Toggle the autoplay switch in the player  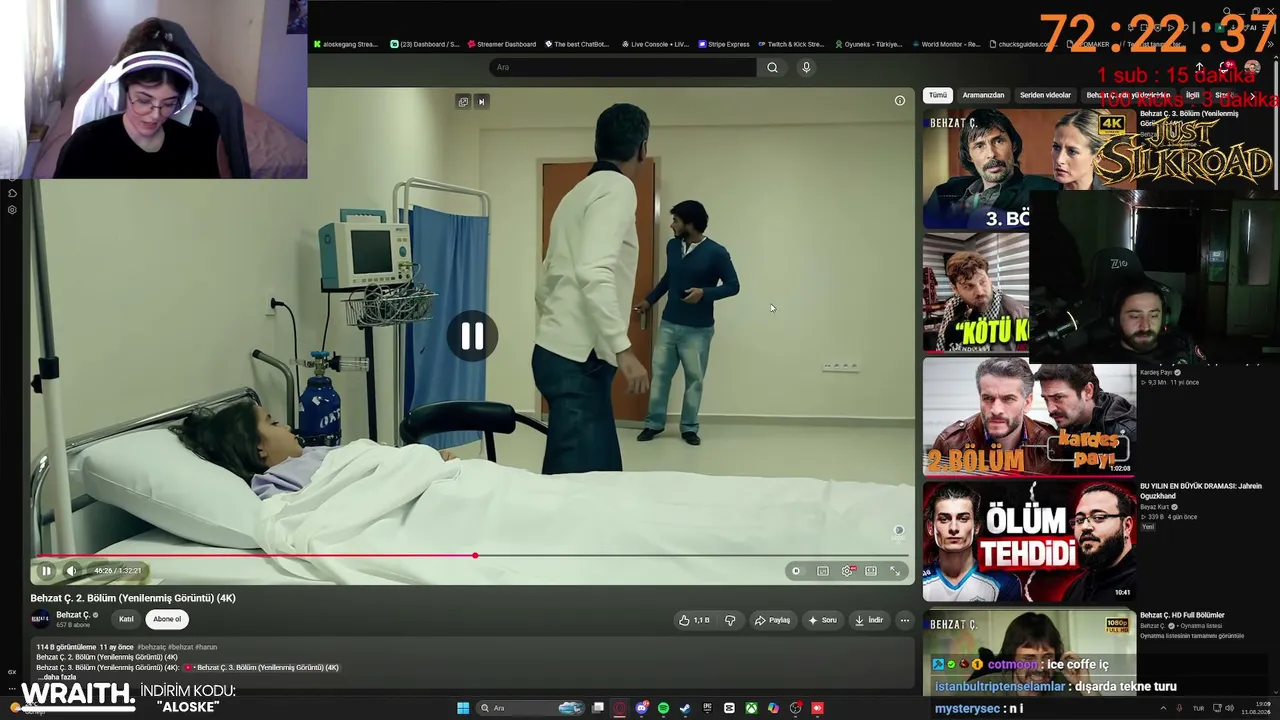tap(796, 571)
